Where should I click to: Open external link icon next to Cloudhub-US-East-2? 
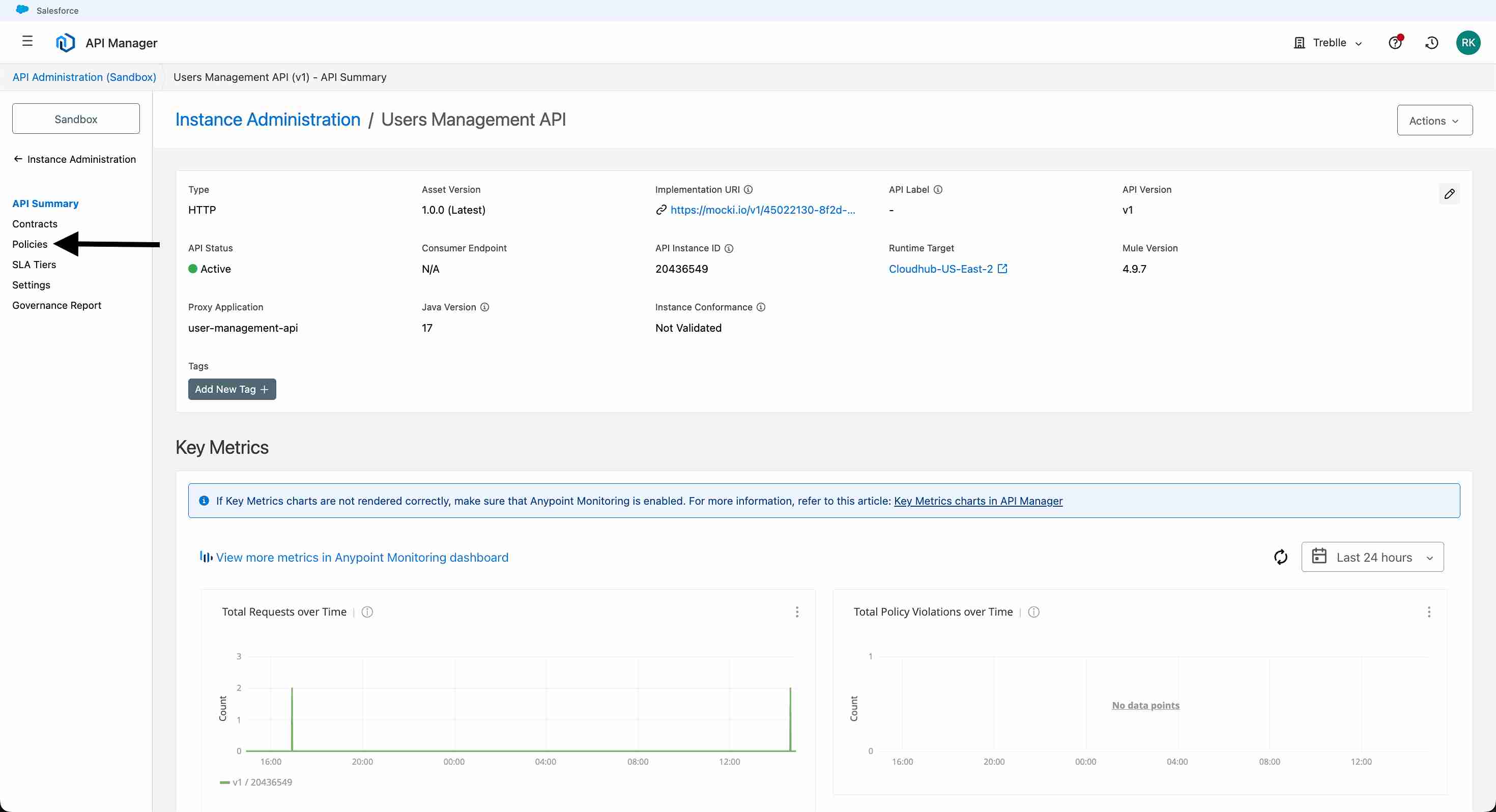tap(1002, 268)
